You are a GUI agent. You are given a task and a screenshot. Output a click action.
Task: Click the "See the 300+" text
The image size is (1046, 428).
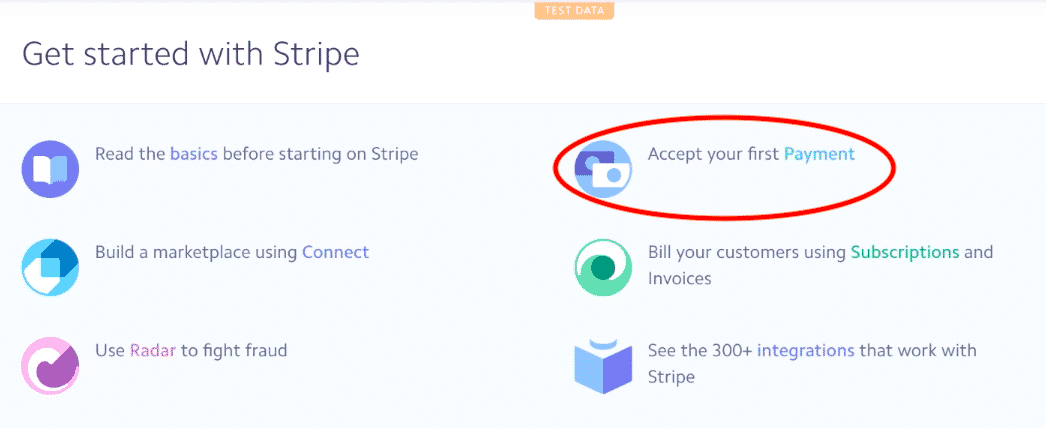[699, 350]
